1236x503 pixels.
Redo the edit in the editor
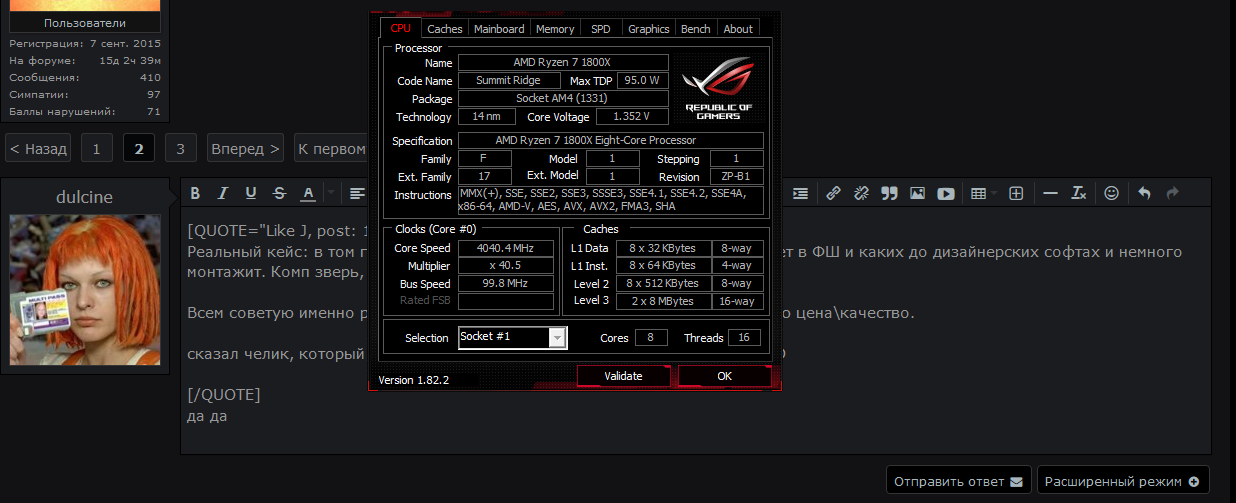click(1172, 193)
